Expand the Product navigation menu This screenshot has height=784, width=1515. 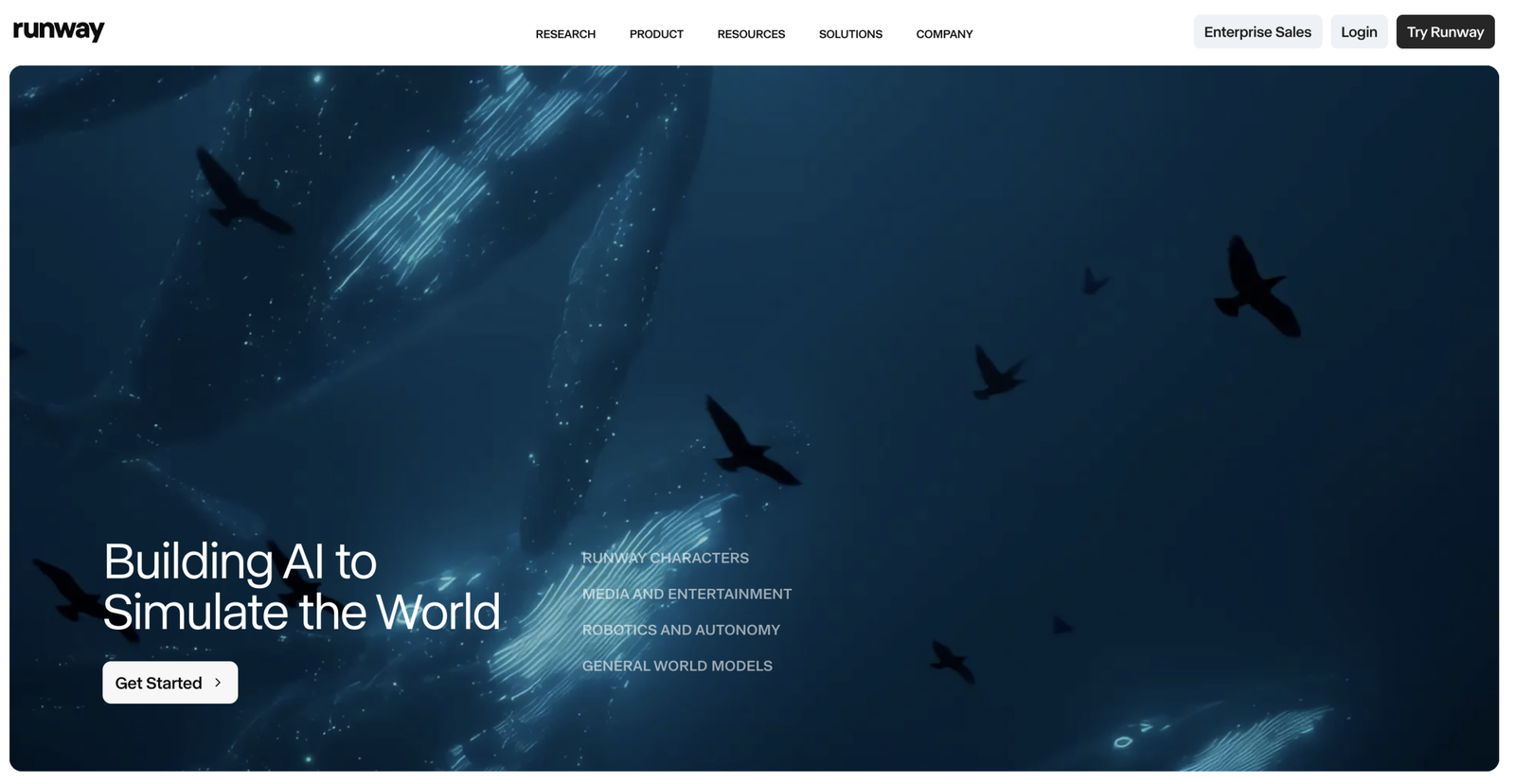click(x=656, y=34)
